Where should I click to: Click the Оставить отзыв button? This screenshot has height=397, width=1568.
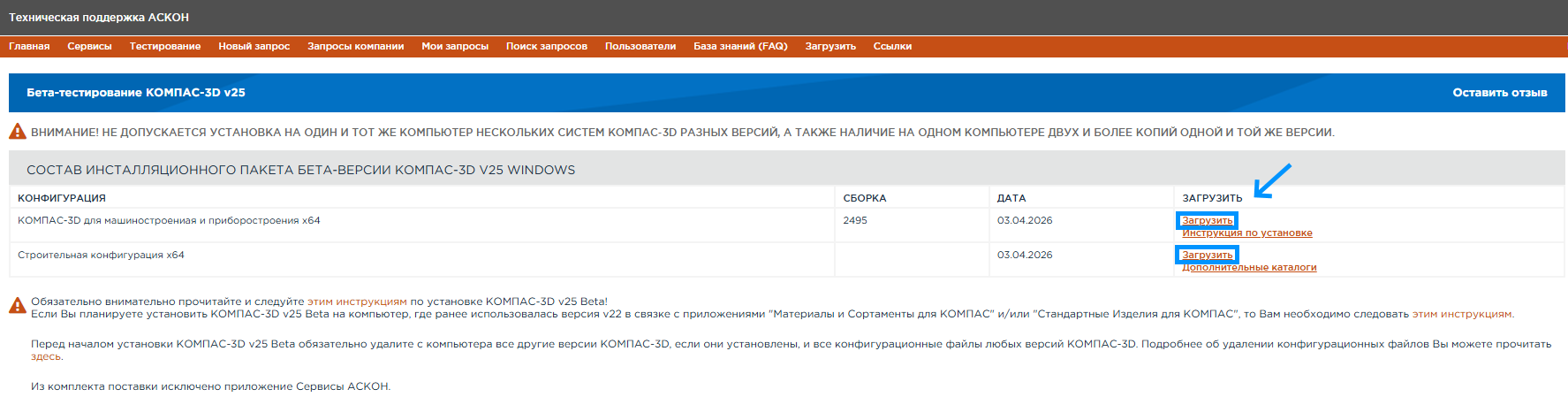[1499, 93]
